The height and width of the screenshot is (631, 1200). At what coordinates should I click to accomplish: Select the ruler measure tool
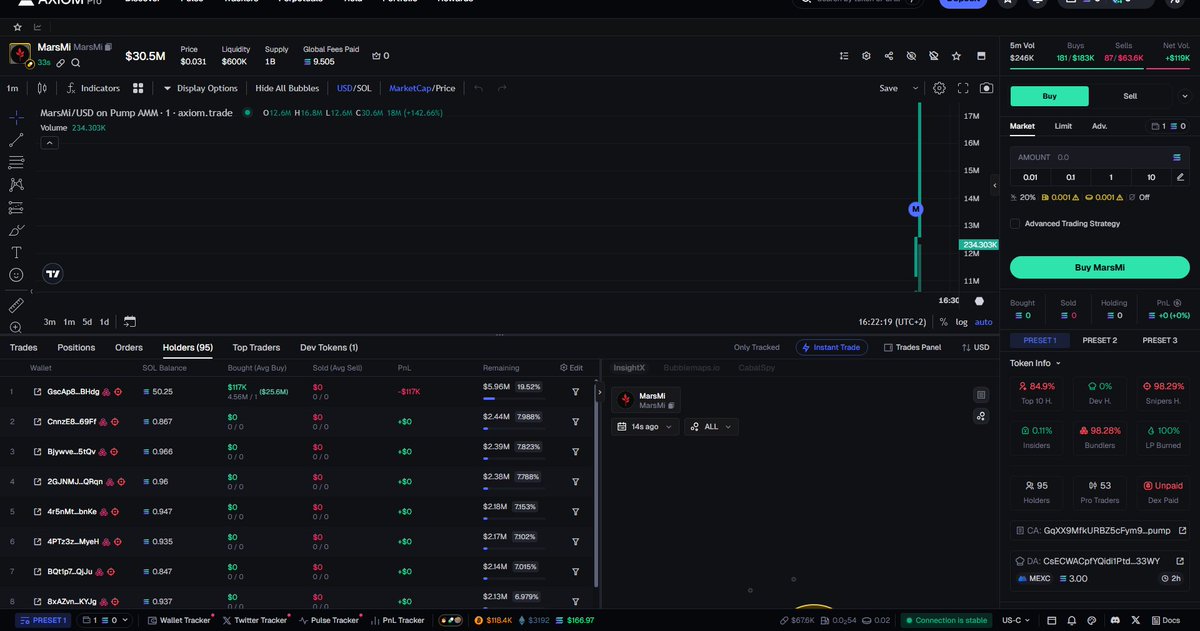coord(16,305)
